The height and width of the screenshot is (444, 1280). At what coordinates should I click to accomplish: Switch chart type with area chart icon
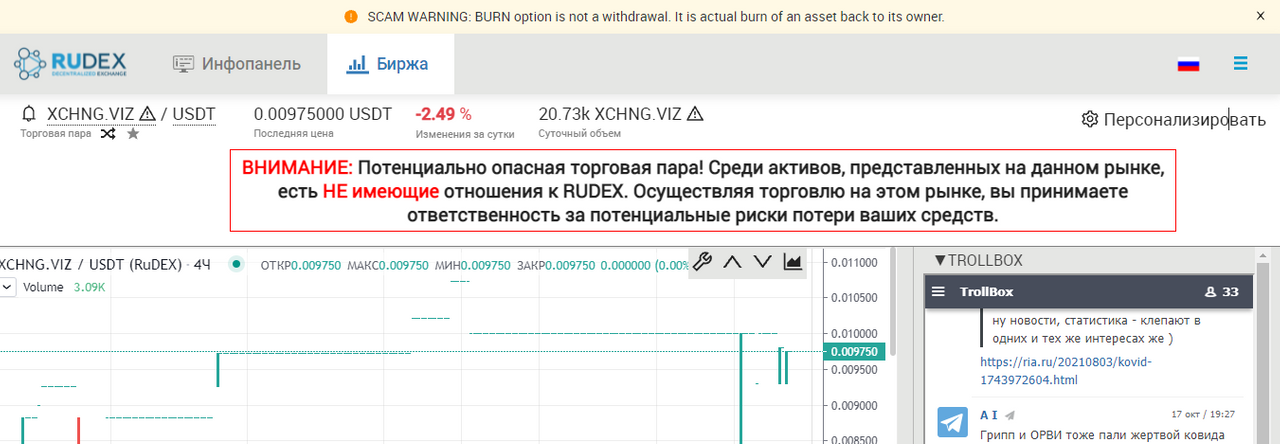pyautogui.click(x=792, y=262)
